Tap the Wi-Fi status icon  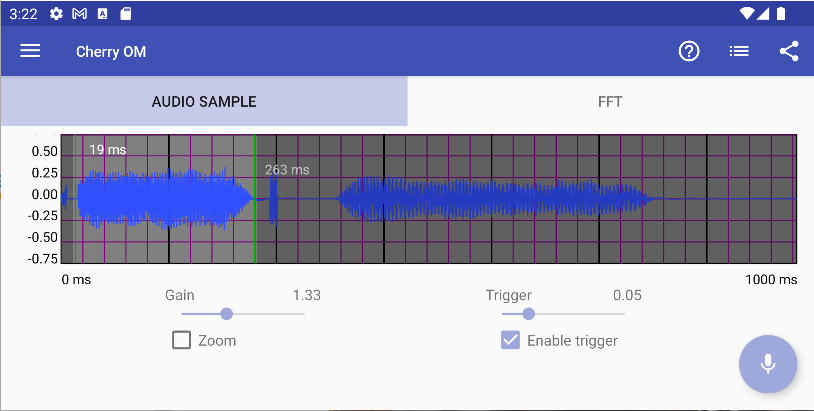(747, 13)
